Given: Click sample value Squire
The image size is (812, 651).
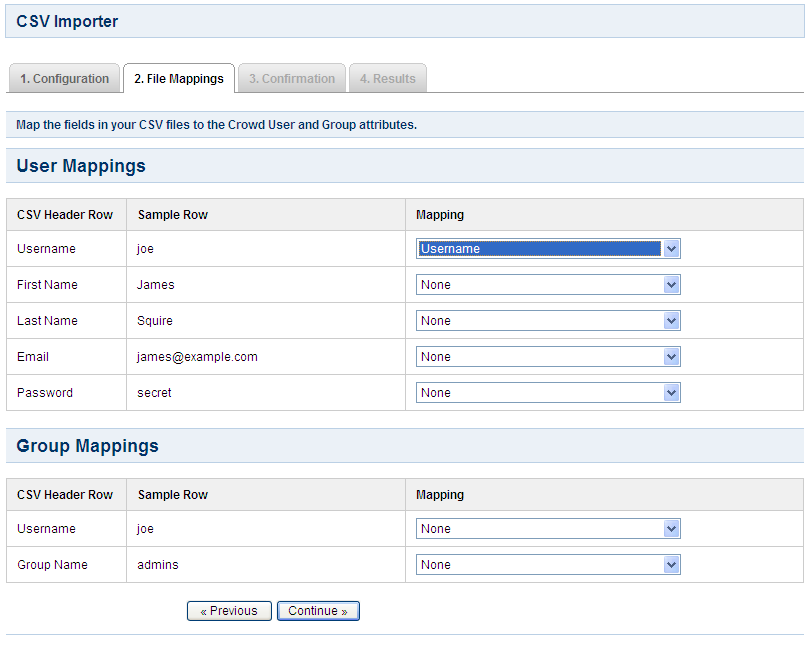Looking at the screenshot, I should [x=155, y=321].
